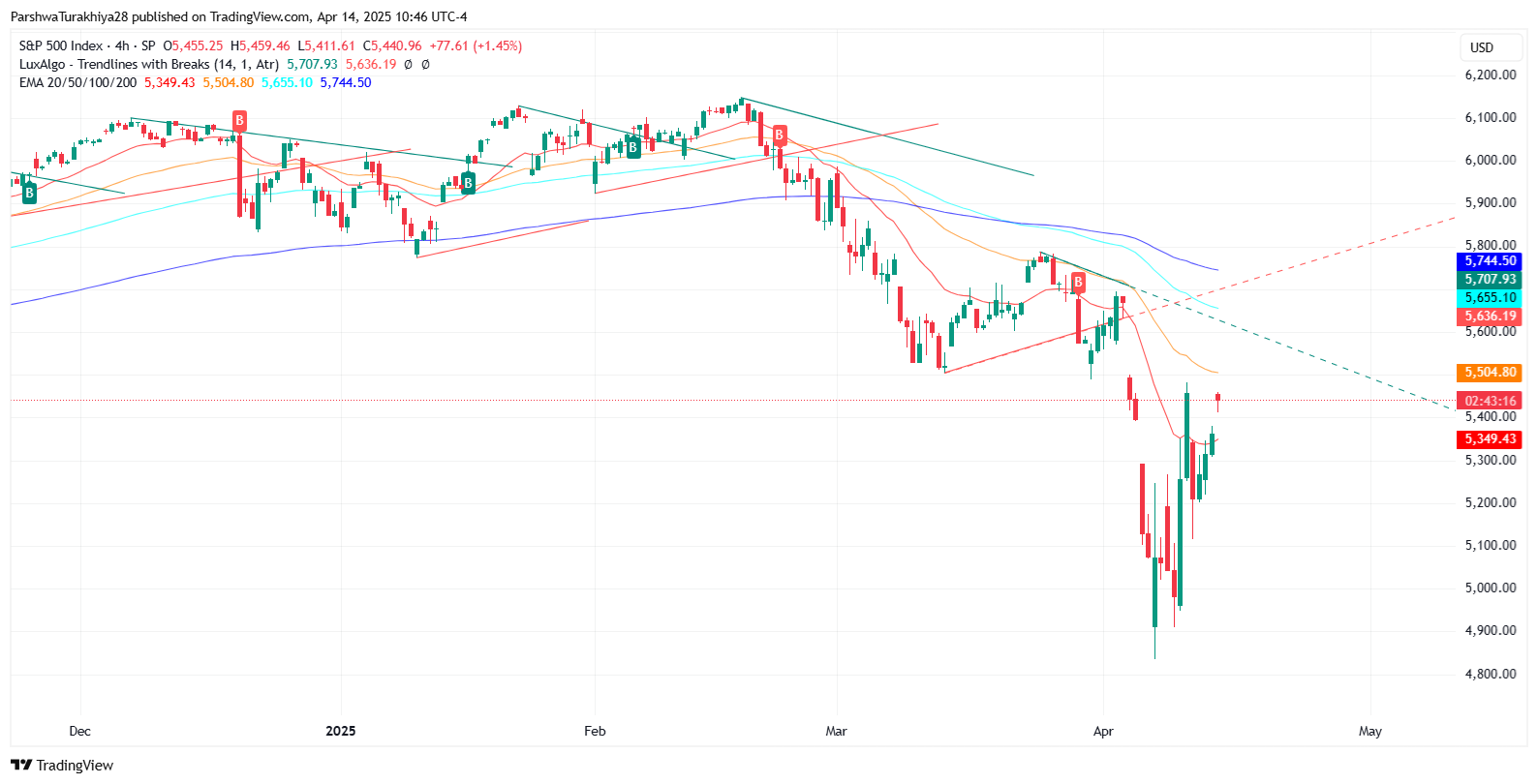
Task: Click the change value +77.61 (+1.45%)
Action: 476,45
